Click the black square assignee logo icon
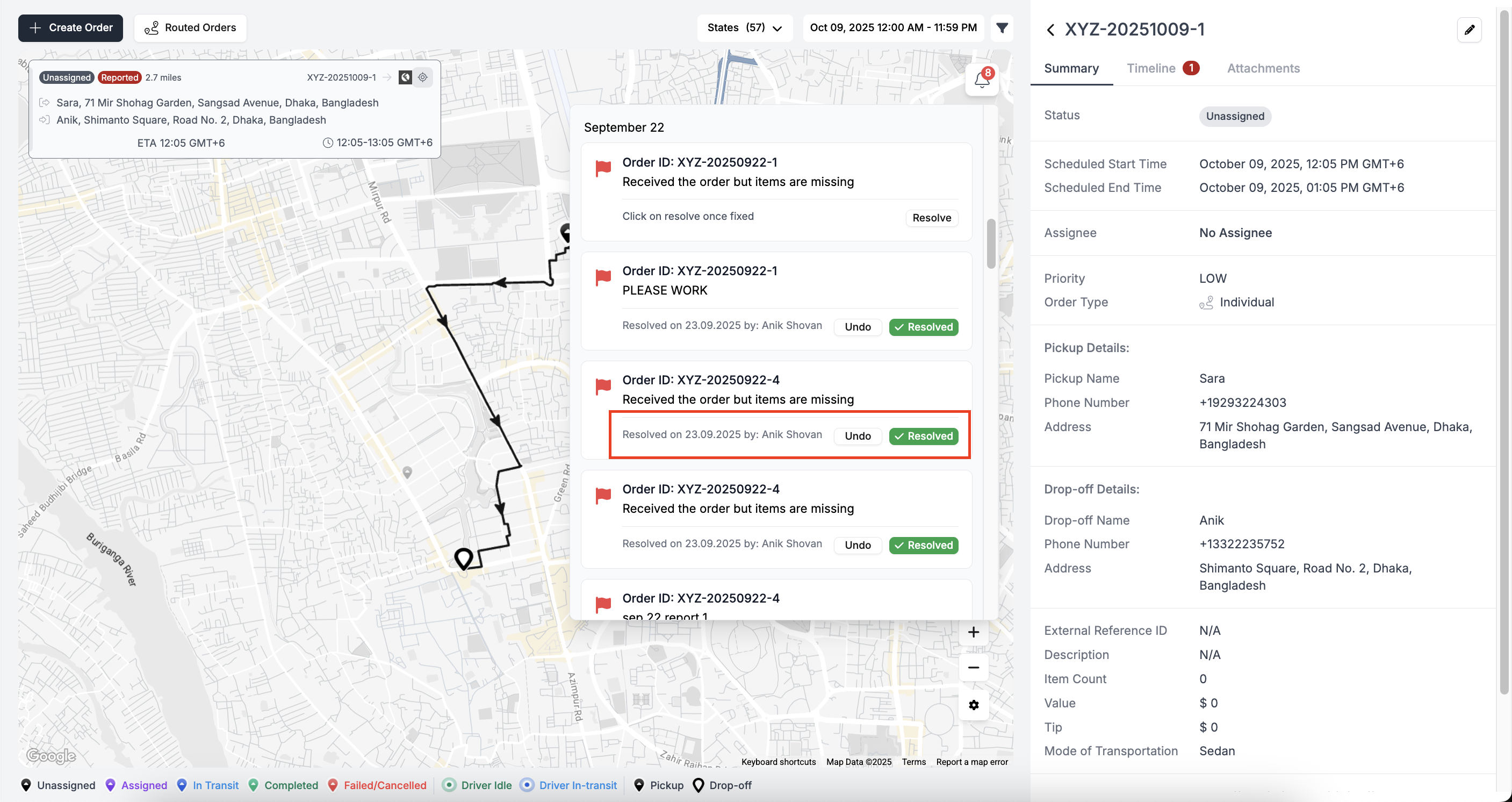The height and width of the screenshot is (802, 1512). coord(405,77)
